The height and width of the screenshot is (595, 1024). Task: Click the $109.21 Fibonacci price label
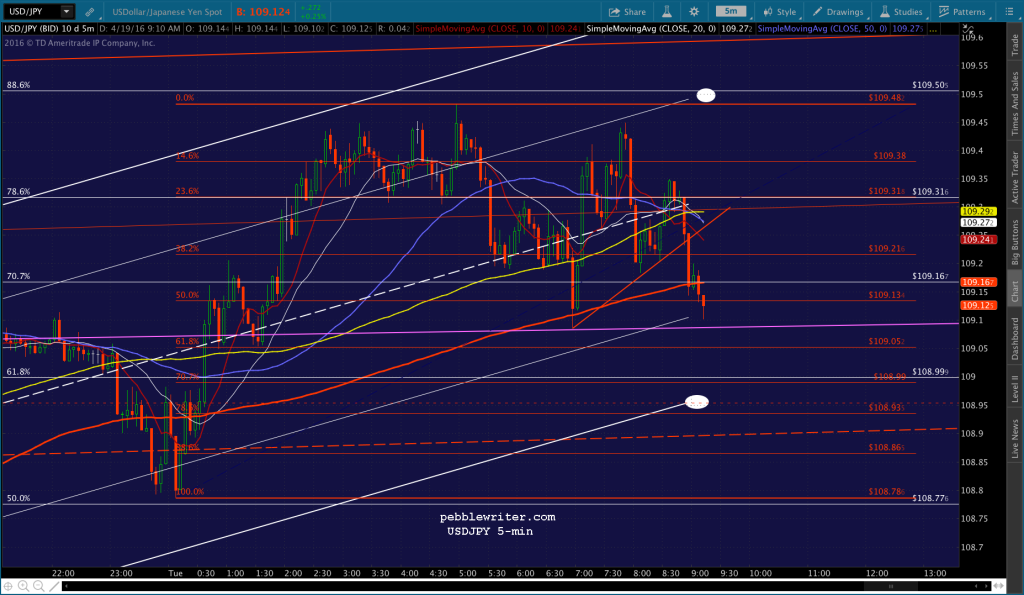(x=887, y=249)
